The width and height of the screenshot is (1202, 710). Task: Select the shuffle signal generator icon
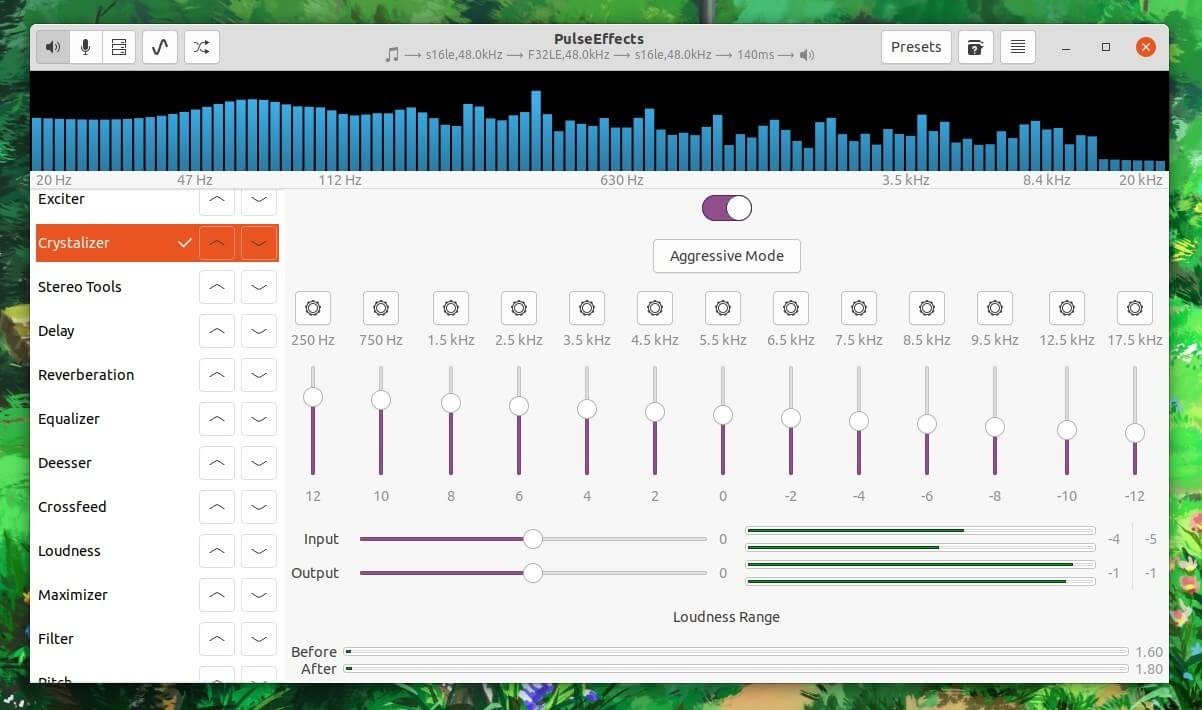pos(201,46)
